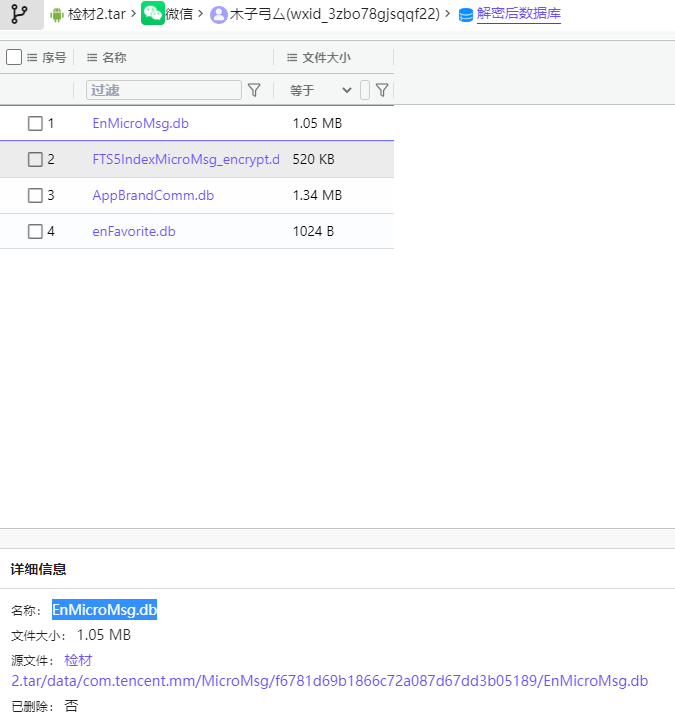Click the file size filter value field
The width and height of the screenshot is (675, 718).
pyautogui.click(x=365, y=90)
